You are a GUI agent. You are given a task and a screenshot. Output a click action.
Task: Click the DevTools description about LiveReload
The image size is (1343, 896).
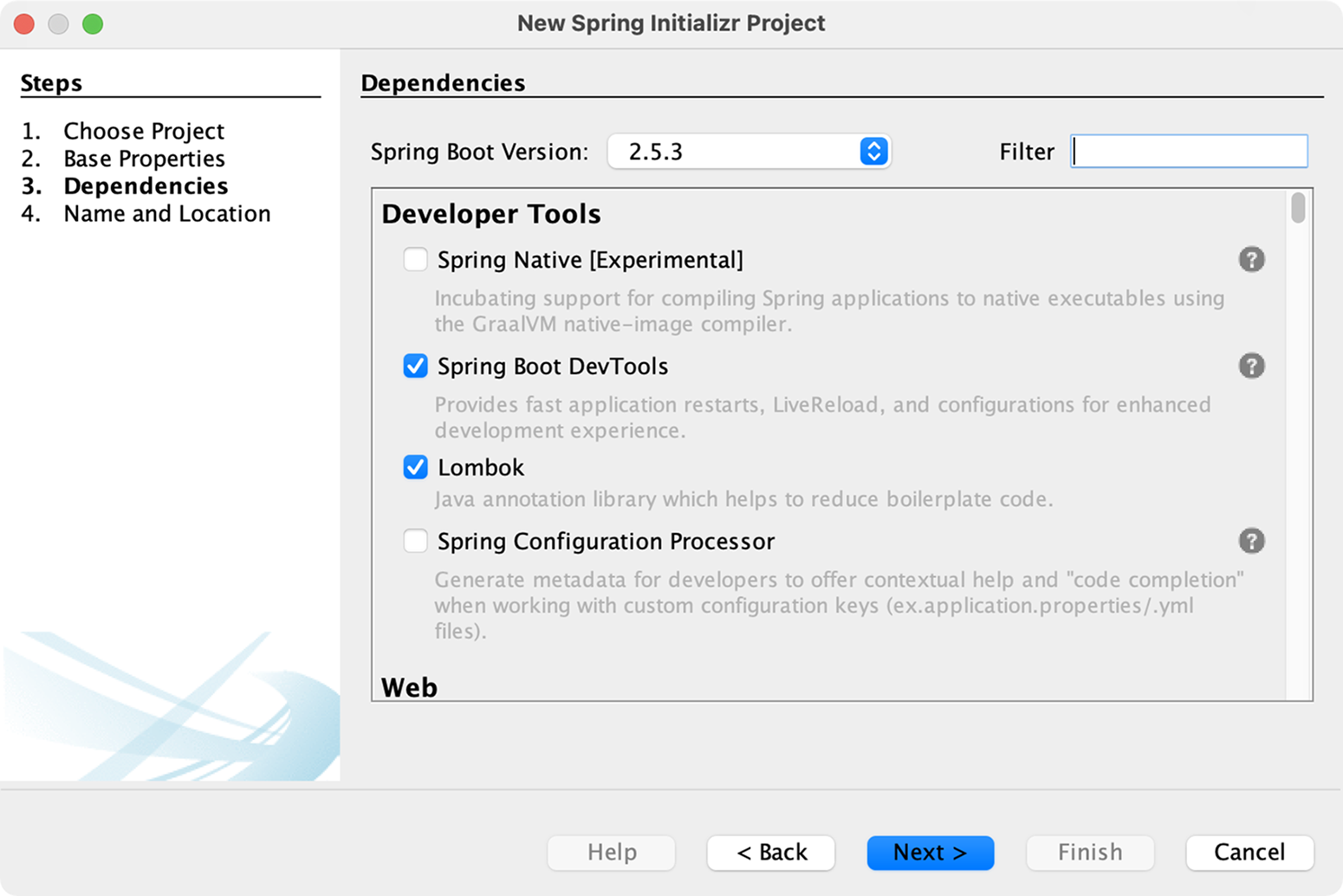(x=822, y=418)
